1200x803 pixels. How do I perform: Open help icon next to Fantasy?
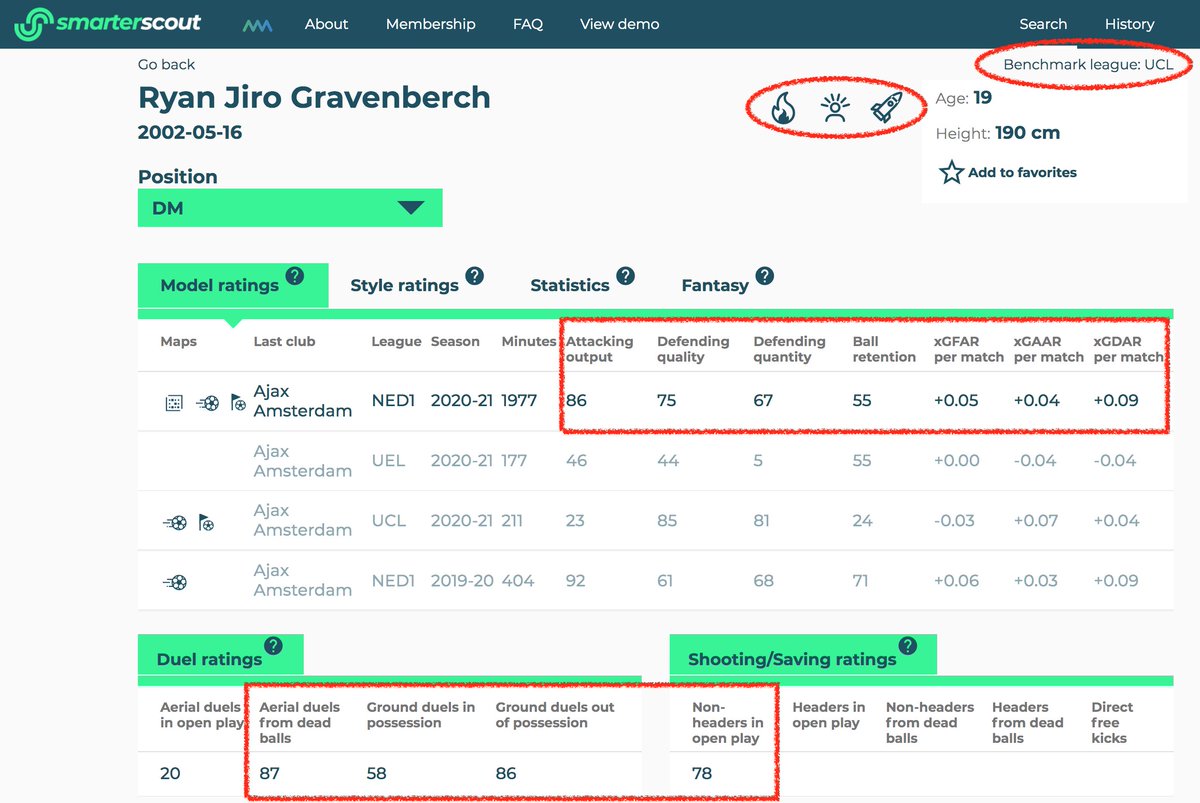click(x=764, y=276)
